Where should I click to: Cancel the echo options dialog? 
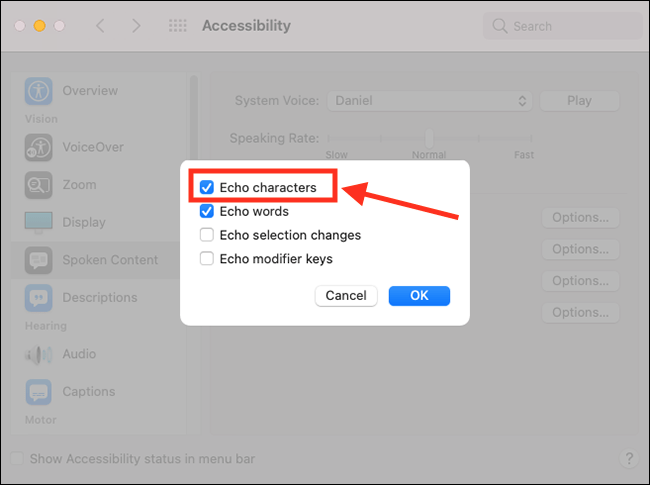tap(346, 296)
